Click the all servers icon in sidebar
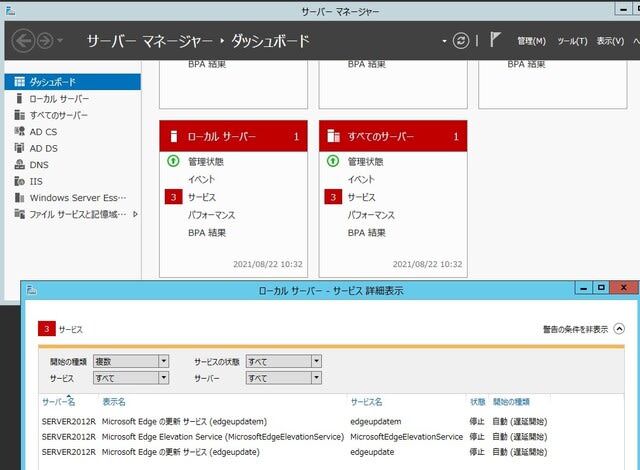Viewport: 640px width, 470px height. 19,115
